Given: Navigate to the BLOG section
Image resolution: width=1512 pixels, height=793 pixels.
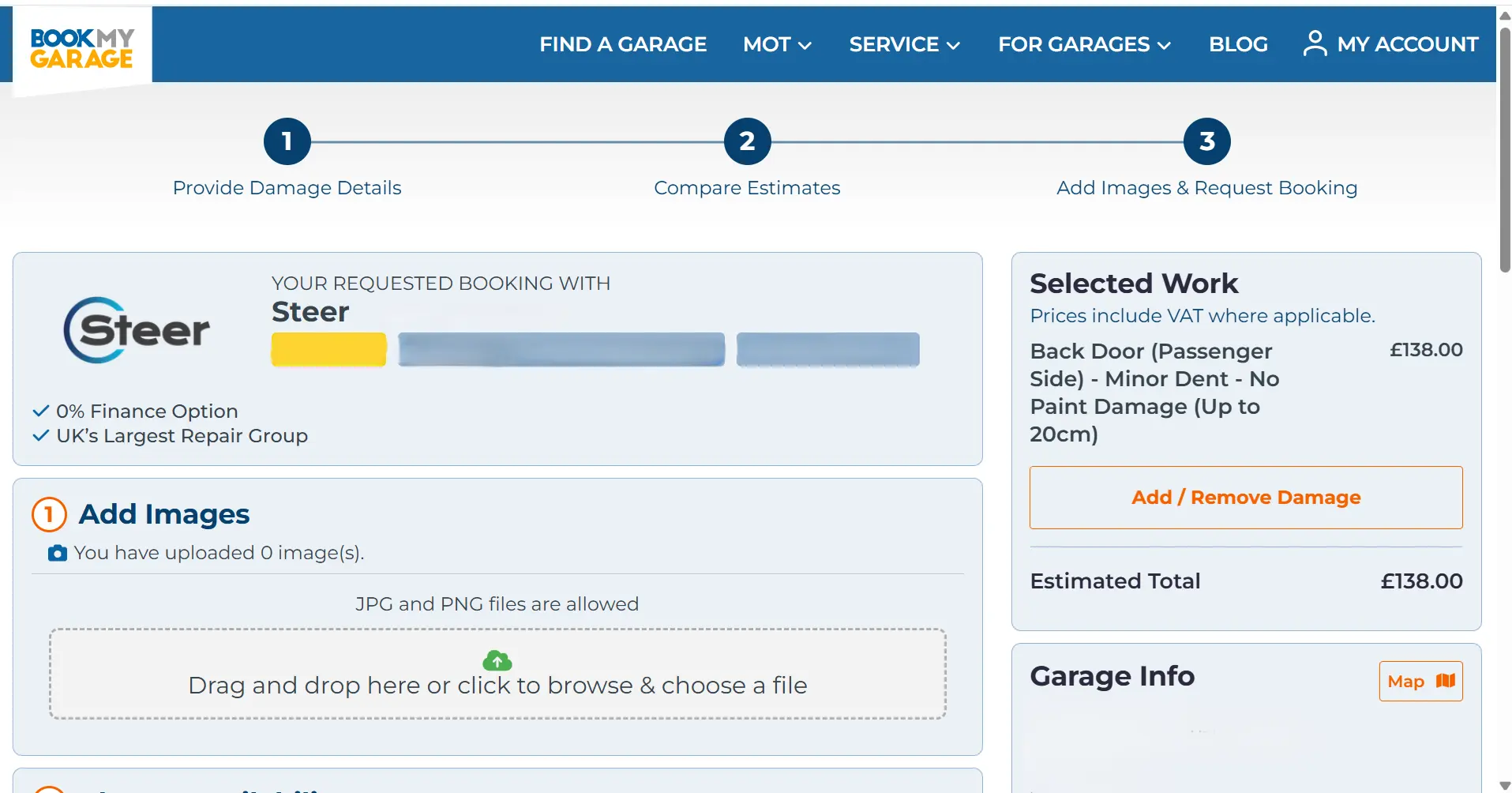Looking at the screenshot, I should [x=1238, y=44].
